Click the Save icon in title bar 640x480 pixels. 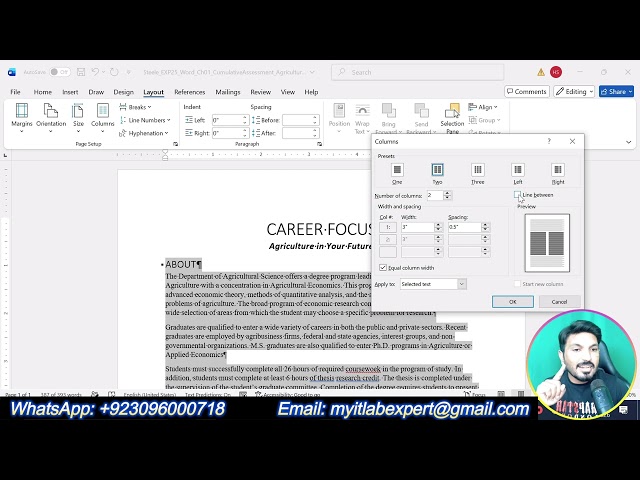point(81,72)
